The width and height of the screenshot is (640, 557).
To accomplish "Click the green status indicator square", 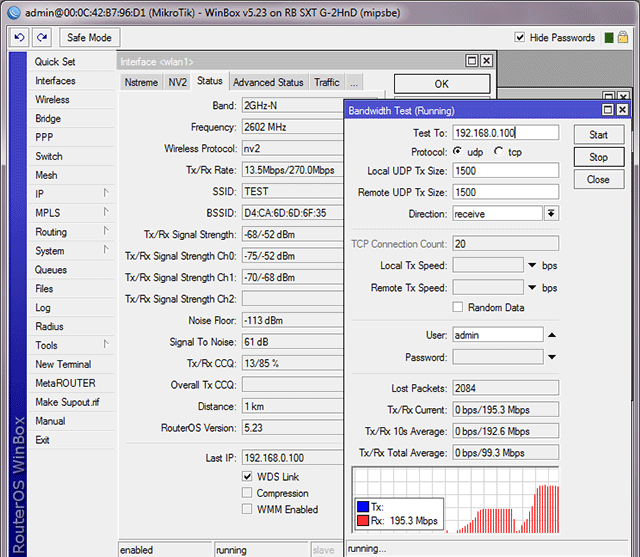I will 609,38.
